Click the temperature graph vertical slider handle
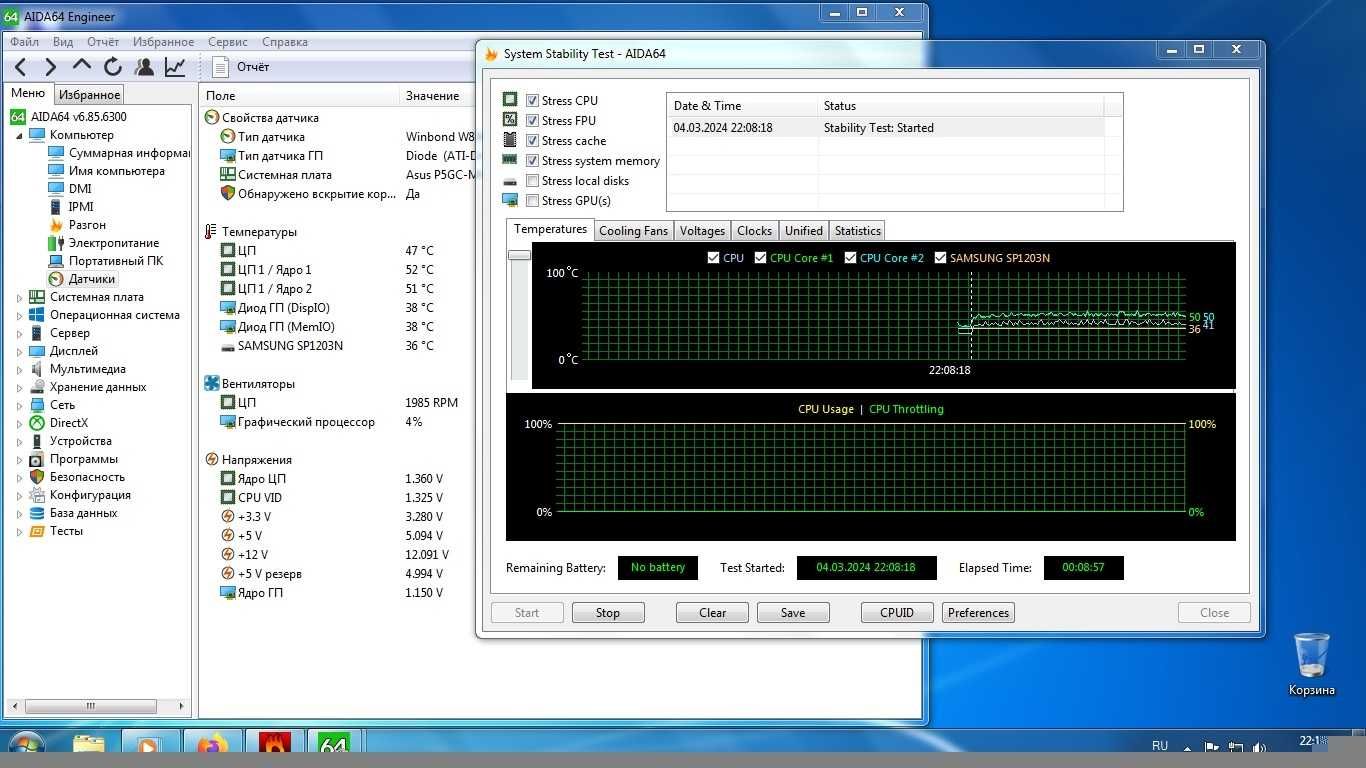 pos(519,255)
